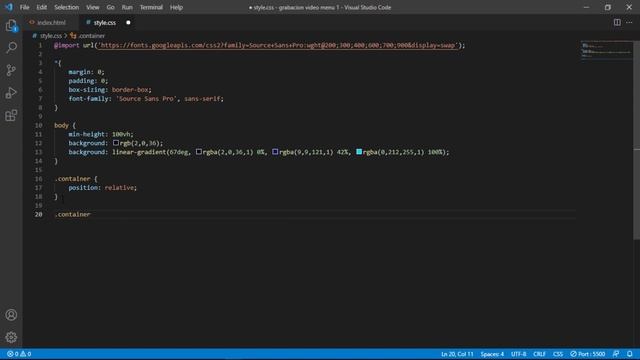Open the Search view icon

11,48
